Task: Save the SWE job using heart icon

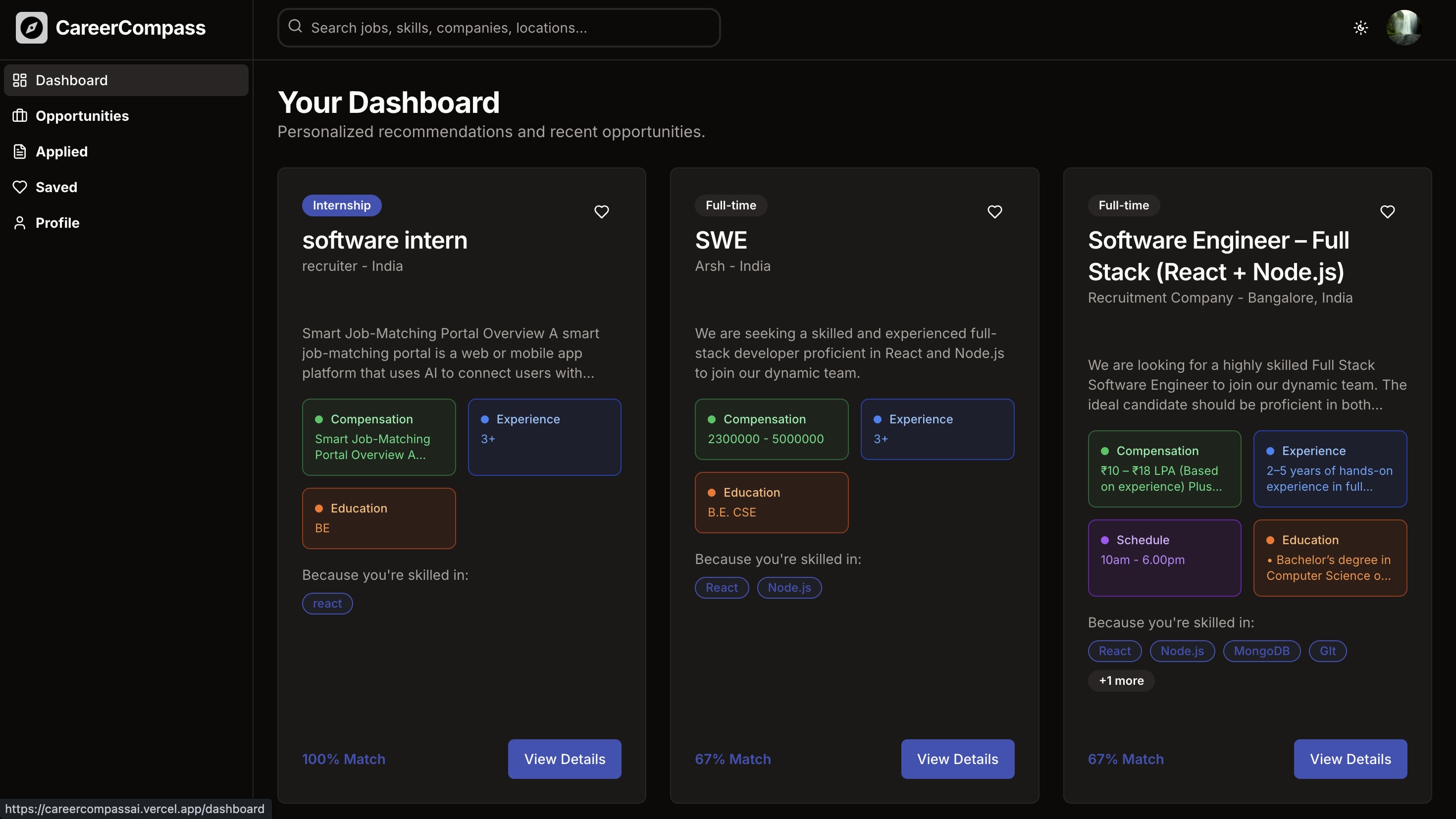Action: click(994, 212)
